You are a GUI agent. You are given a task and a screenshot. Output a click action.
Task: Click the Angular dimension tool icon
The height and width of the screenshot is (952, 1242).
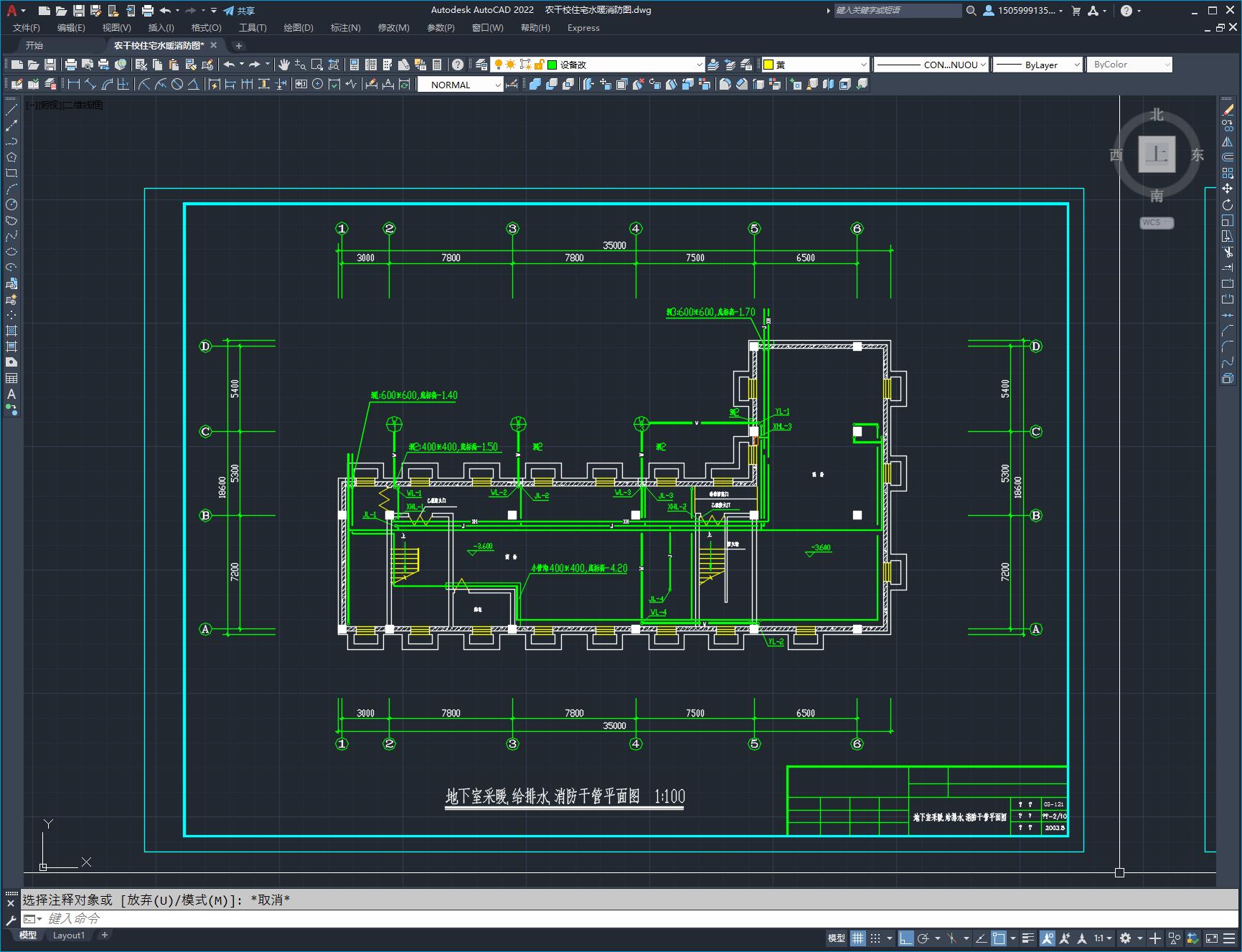[x=194, y=84]
